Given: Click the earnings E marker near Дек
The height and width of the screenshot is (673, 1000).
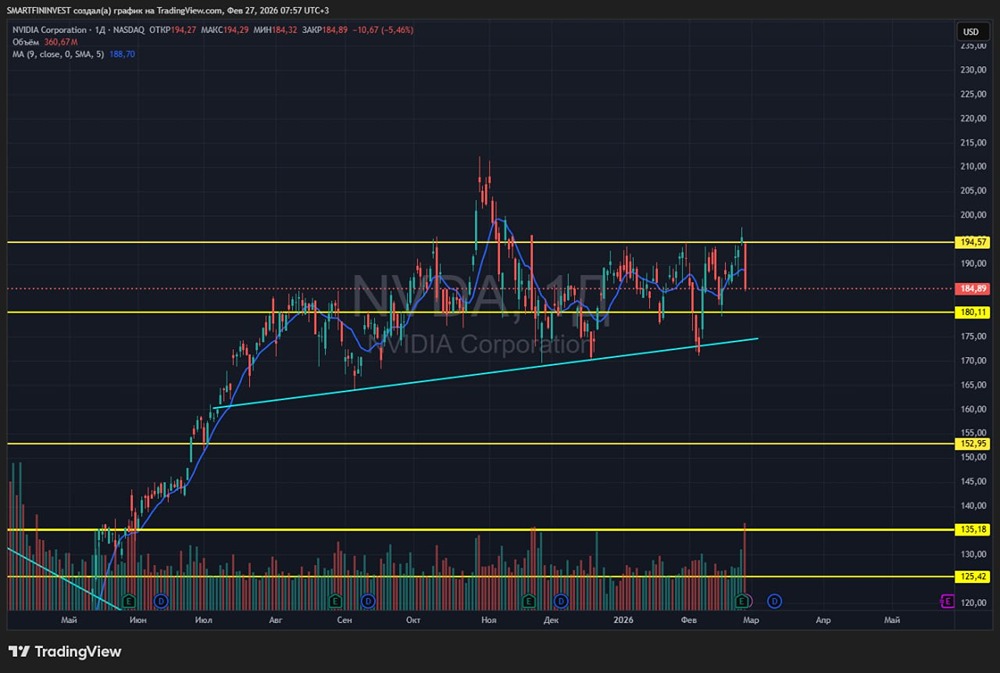Looking at the screenshot, I should tap(528, 601).
